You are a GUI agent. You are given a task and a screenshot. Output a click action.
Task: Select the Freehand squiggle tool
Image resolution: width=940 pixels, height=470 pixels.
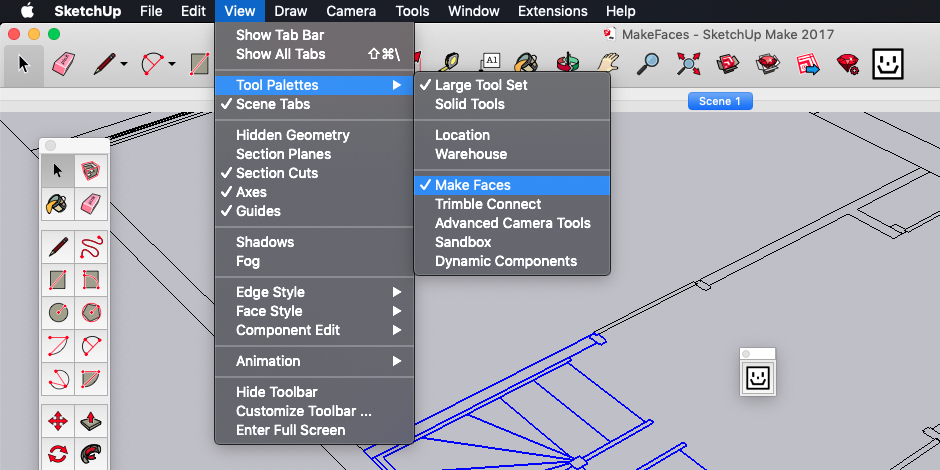tap(91, 247)
